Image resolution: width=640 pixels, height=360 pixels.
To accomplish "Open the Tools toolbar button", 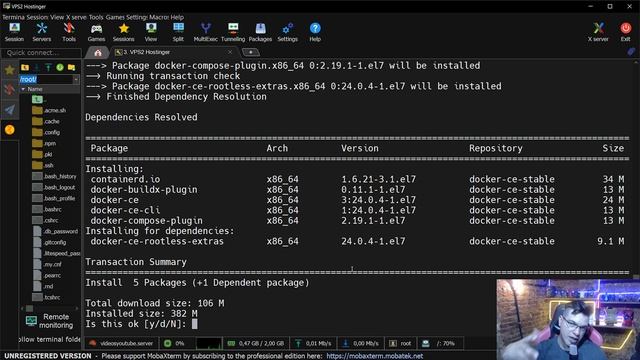I will [69, 32].
